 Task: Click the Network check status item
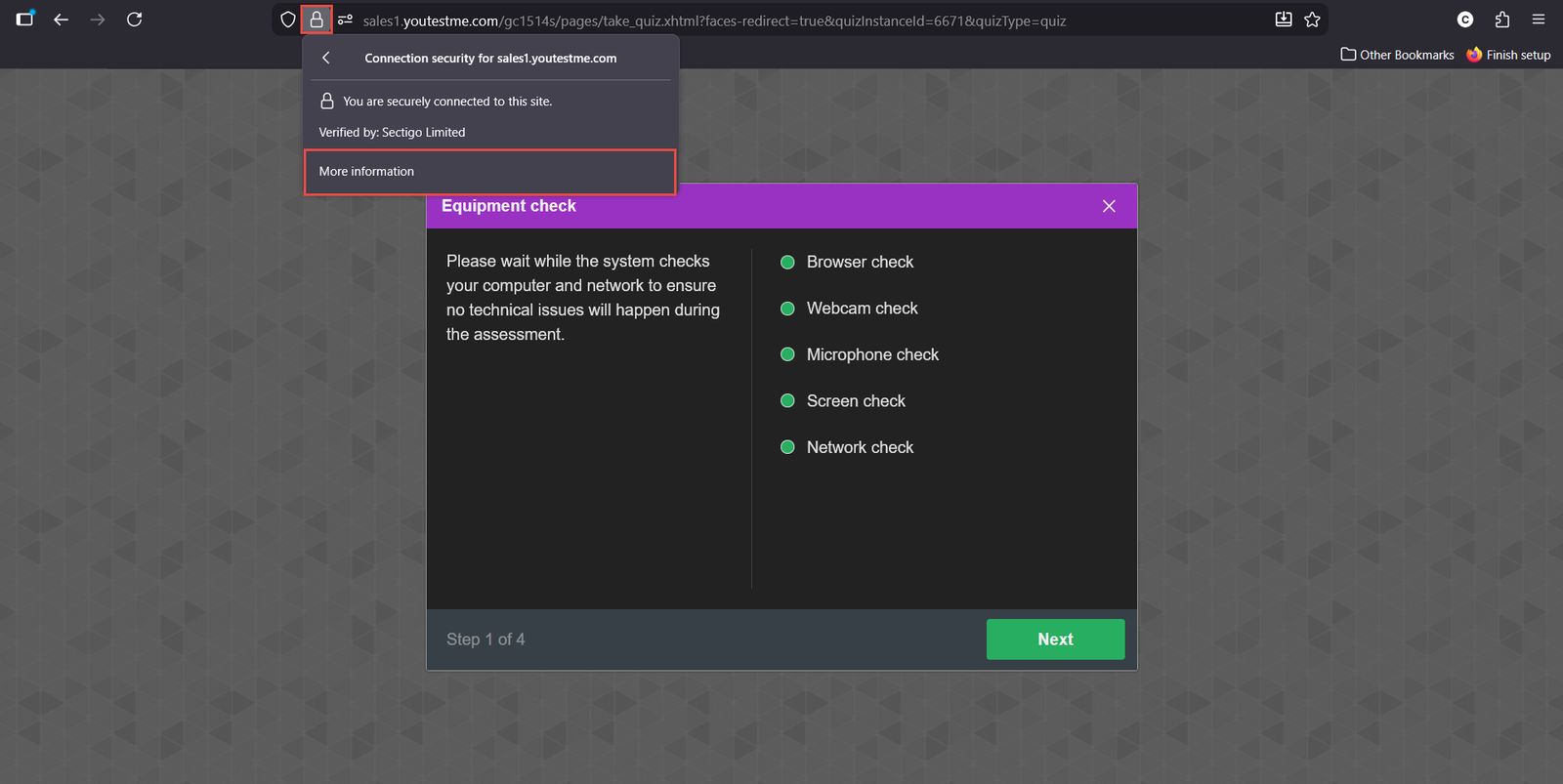[860, 447]
